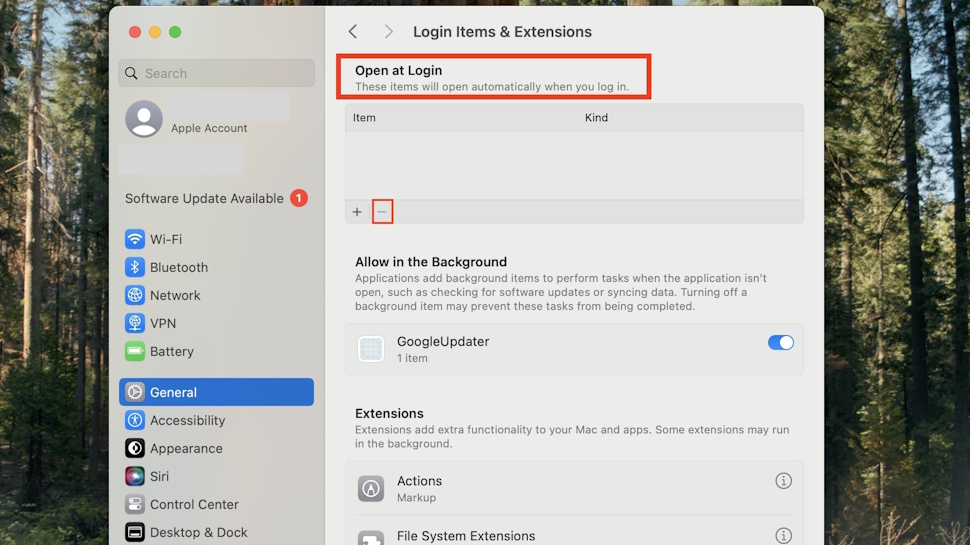Click the GoogleUpdater app icon
The width and height of the screenshot is (970, 545).
371,349
